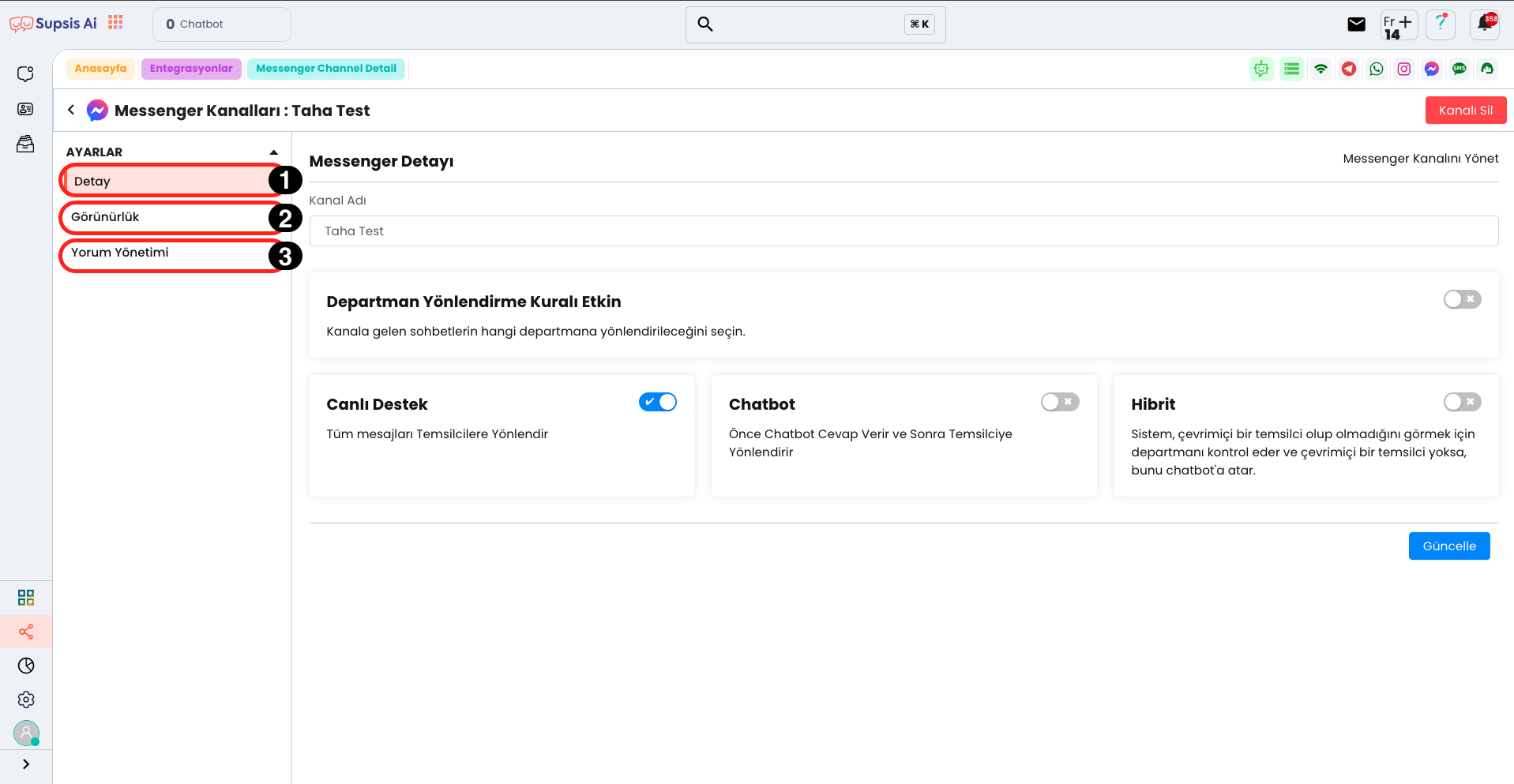Expand the left sidebar chevron

pos(26,764)
